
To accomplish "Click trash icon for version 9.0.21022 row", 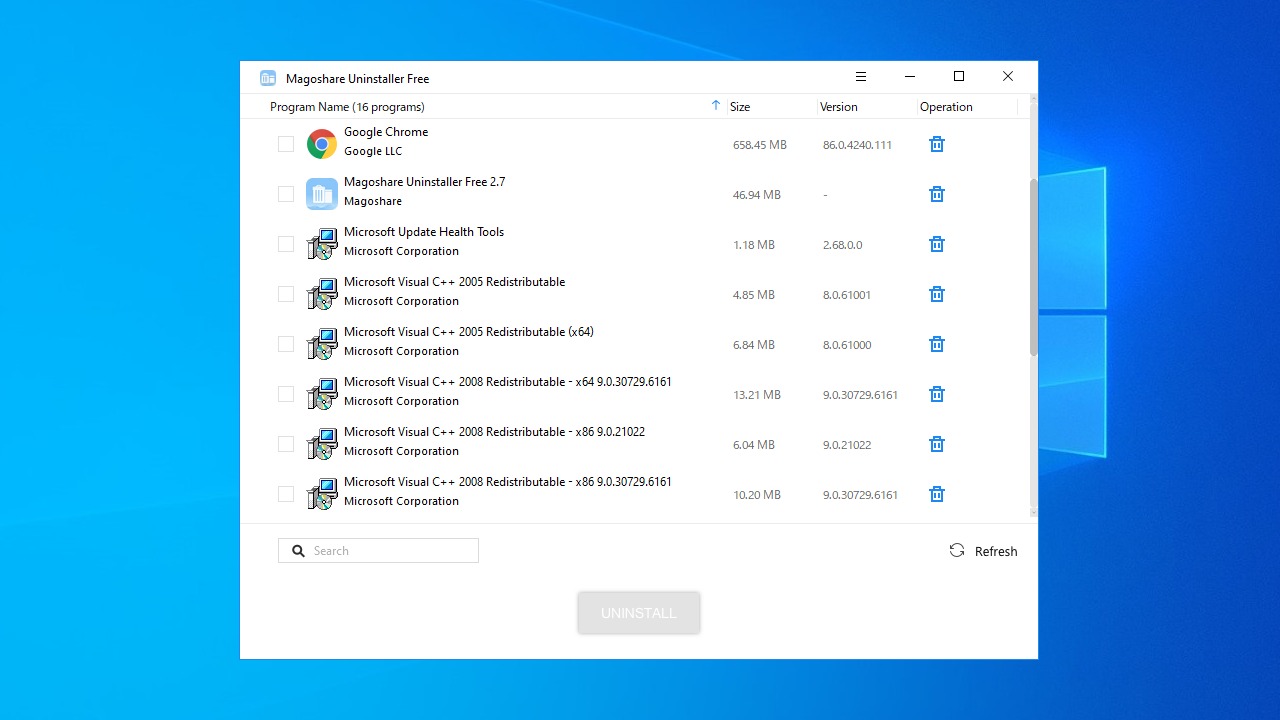I will click(937, 445).
